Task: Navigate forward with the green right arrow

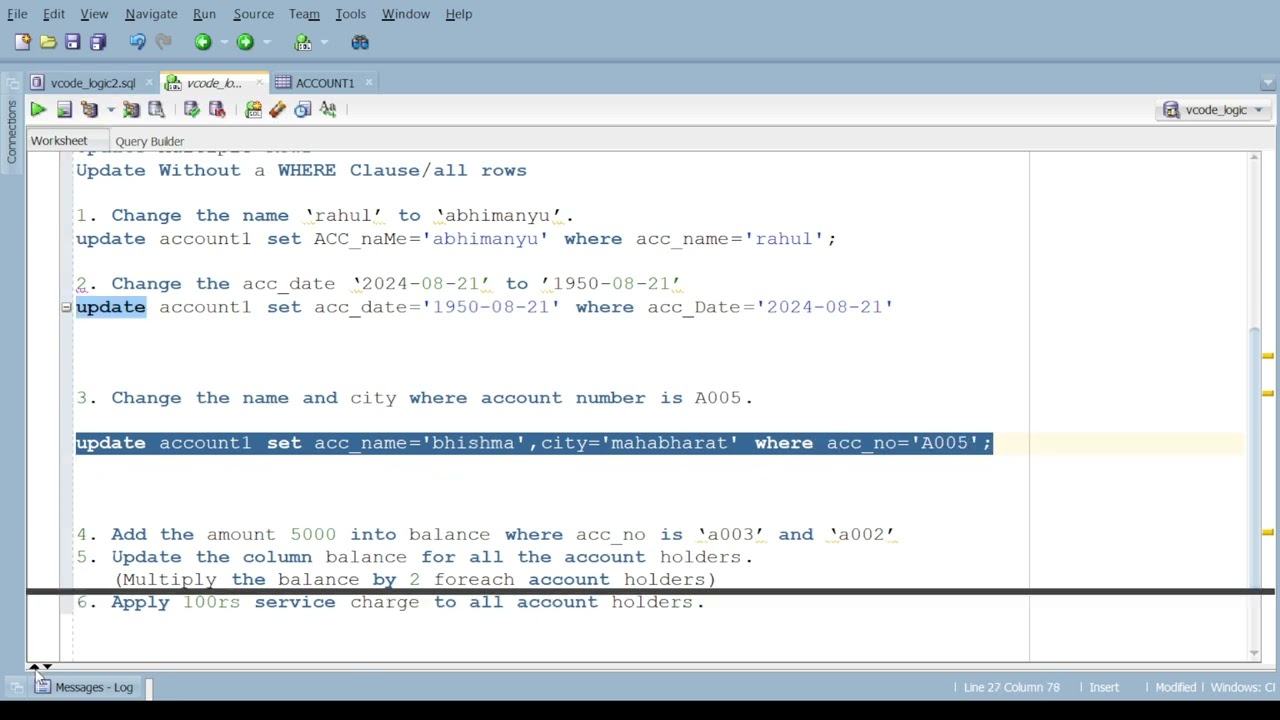Action: point(245,42)
